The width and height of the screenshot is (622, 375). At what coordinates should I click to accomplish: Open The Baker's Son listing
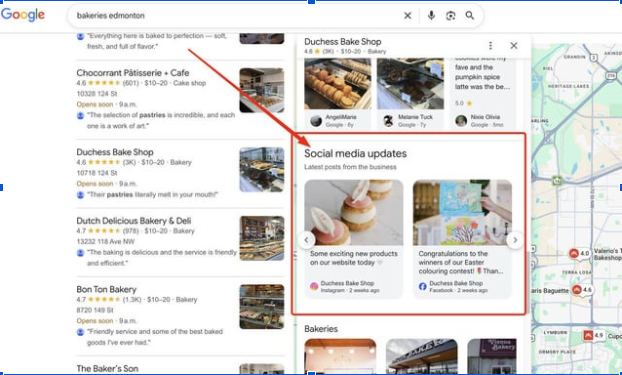107,369
